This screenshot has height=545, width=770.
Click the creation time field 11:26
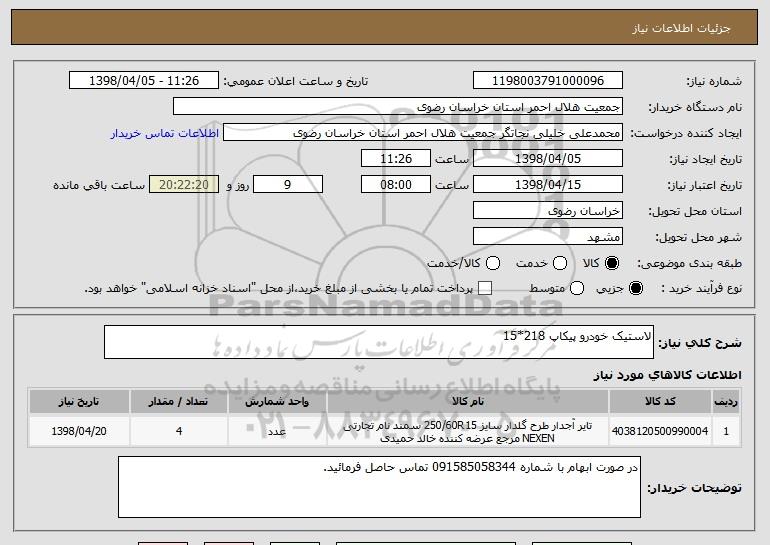[396, 159]
